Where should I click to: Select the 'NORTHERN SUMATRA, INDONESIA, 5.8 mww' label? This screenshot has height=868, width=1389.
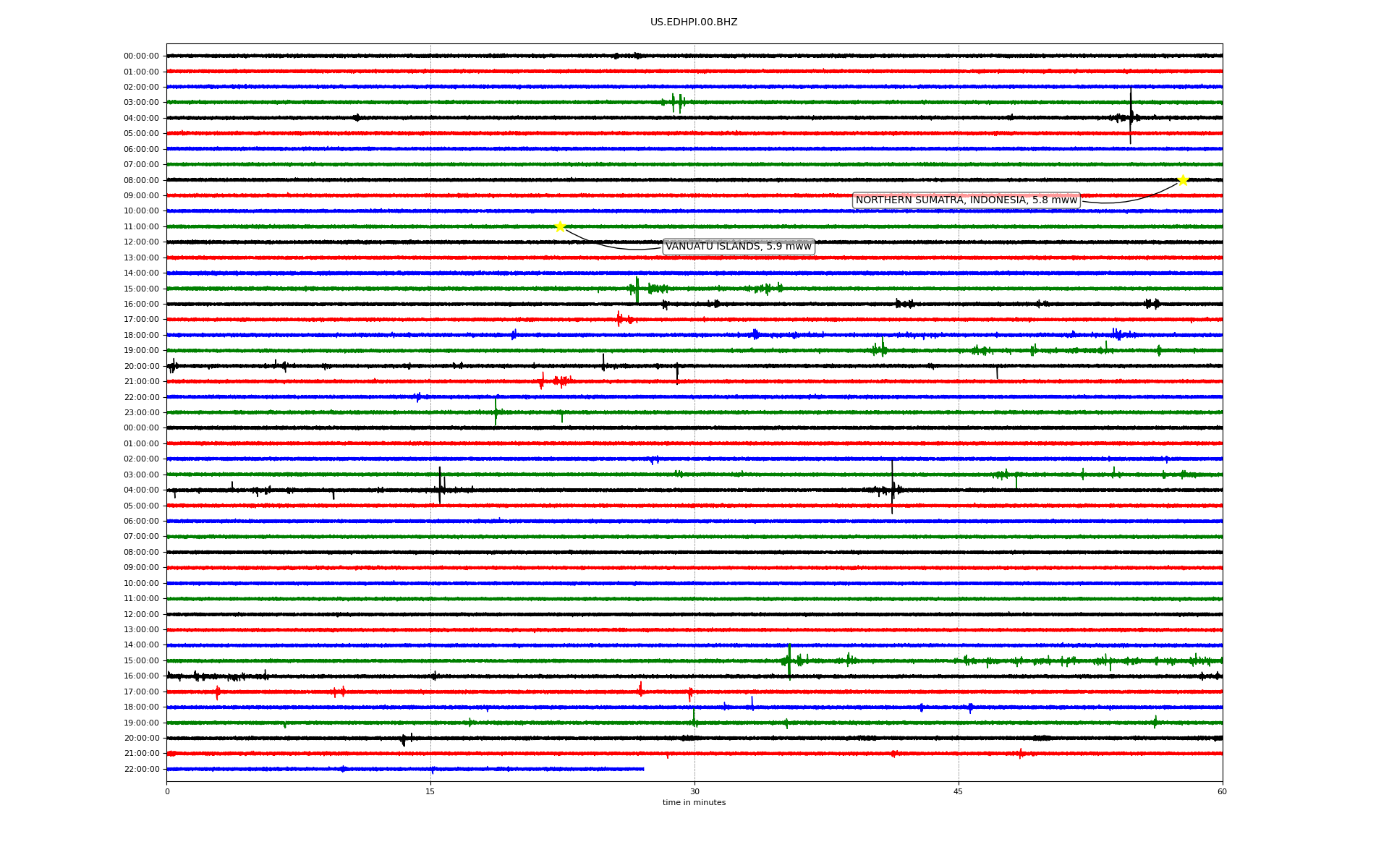[x=967, y=200]
